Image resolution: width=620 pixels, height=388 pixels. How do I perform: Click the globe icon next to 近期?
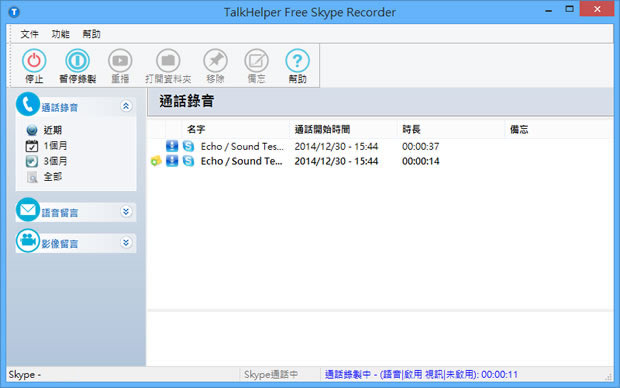click(x=32, y=130)
